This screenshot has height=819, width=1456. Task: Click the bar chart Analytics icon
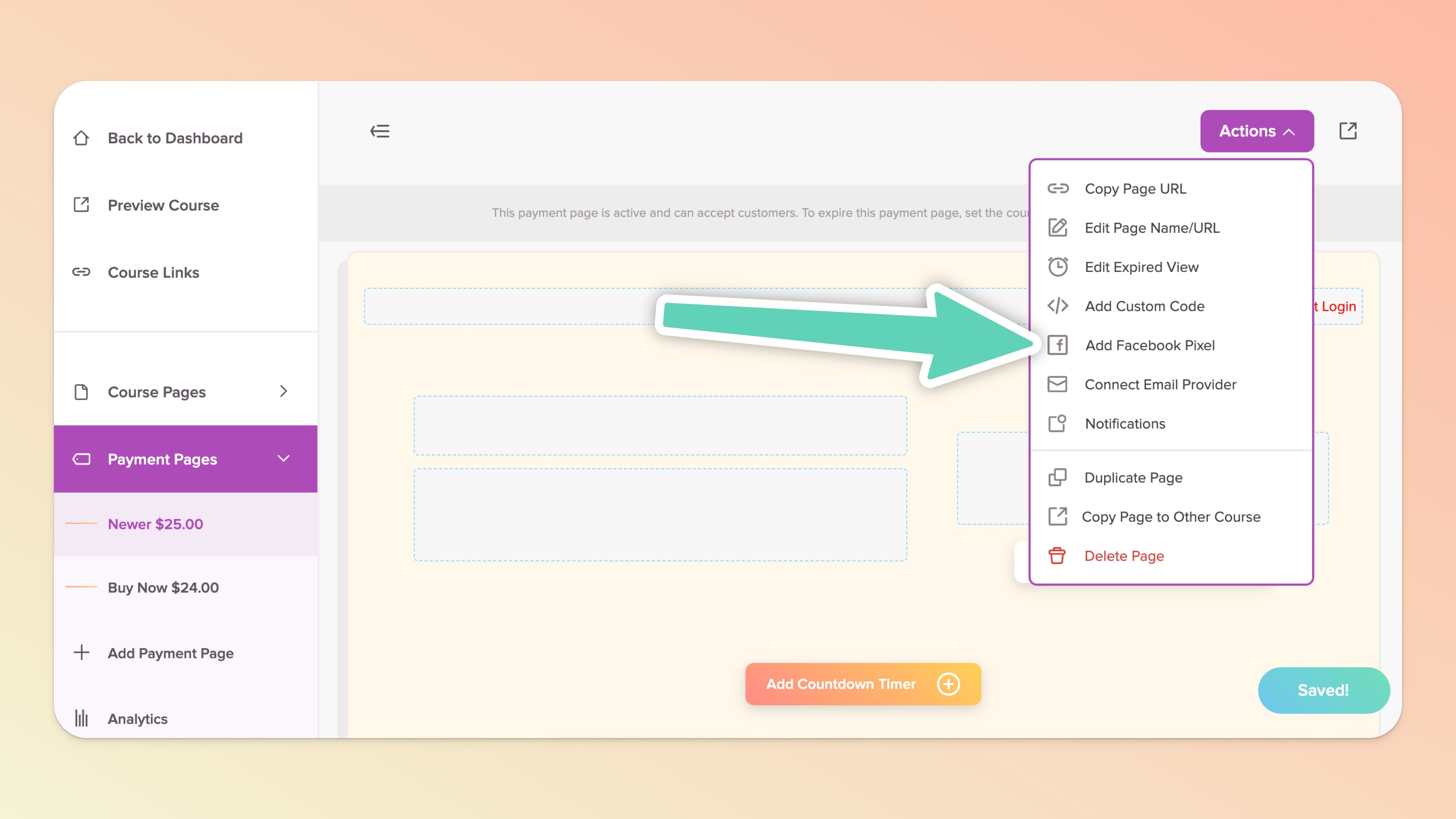(x=81, y=718)
